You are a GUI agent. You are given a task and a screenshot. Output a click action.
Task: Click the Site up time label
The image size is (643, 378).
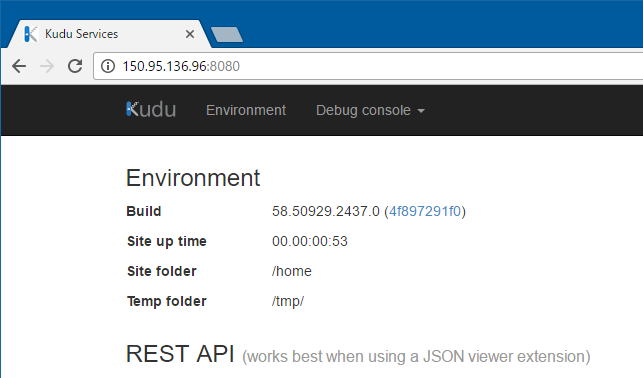166,241
